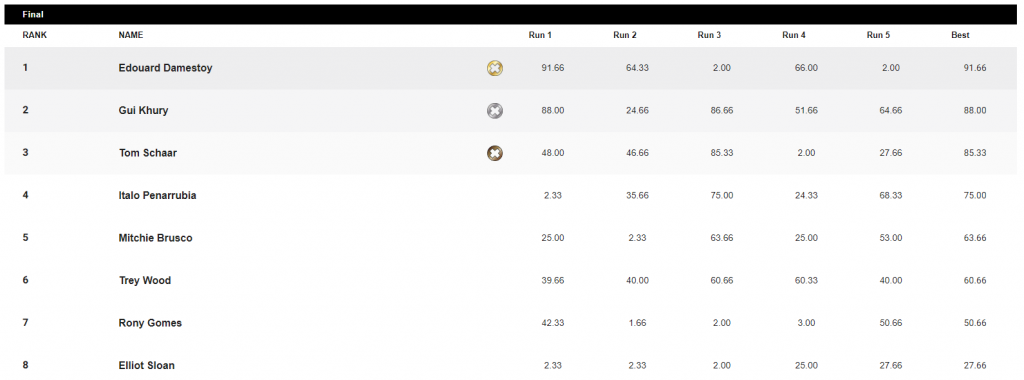Open Edouard Damestoy's athlete name
Image resolution: width=1024 pixels, height=380 pixels.
pyautogui.click(x=165, y=68)
